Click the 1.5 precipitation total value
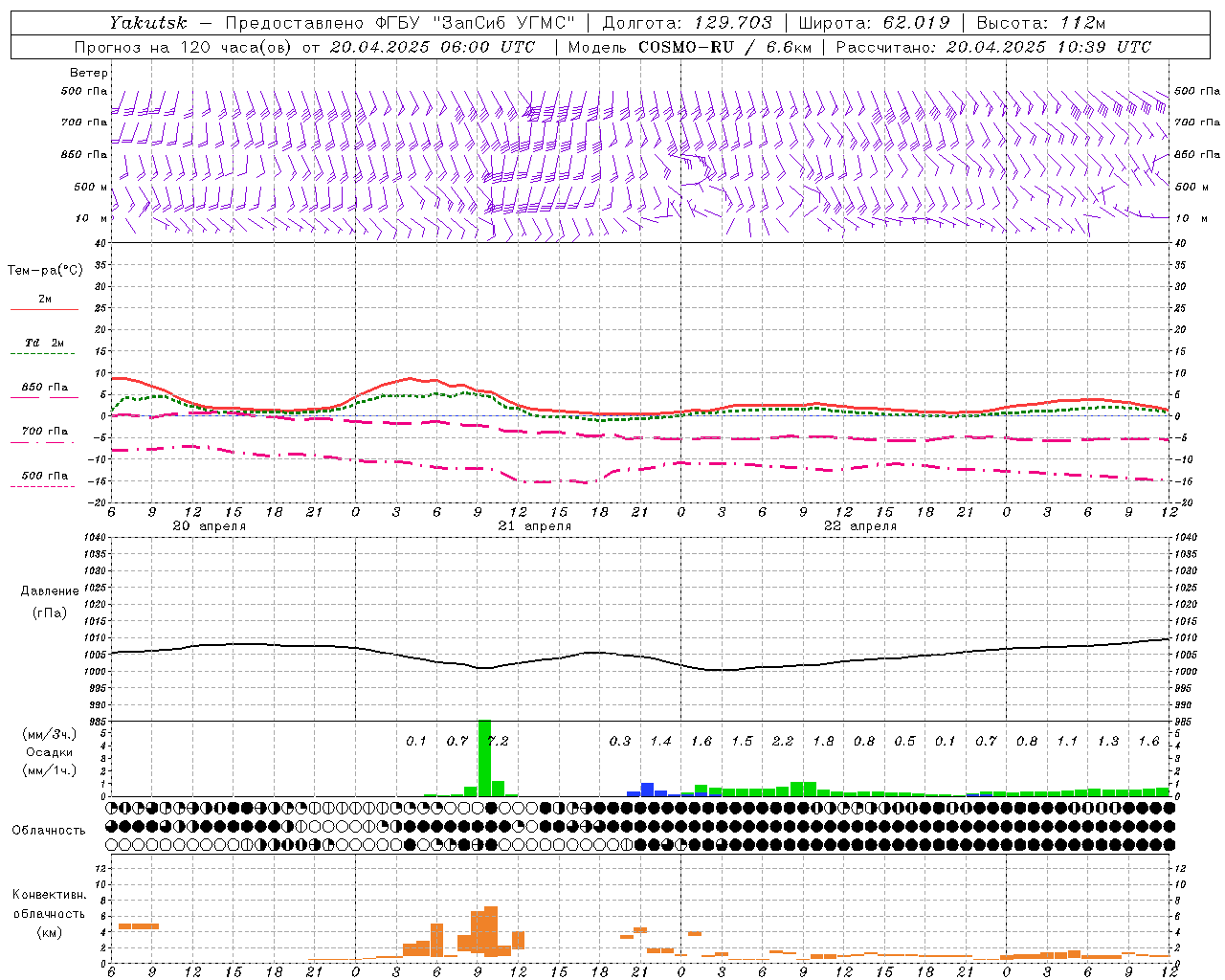This screenshot has width=1225, height=980. [742, 741]
